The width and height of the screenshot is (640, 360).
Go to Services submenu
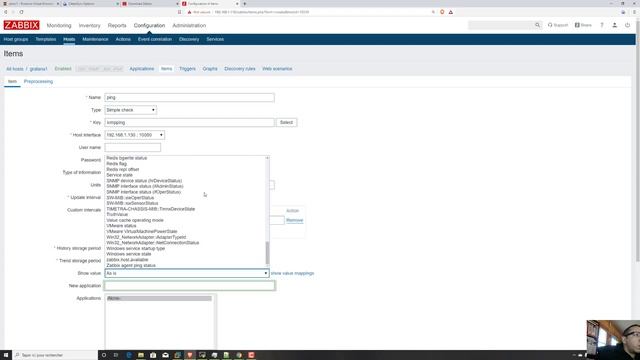215,39
